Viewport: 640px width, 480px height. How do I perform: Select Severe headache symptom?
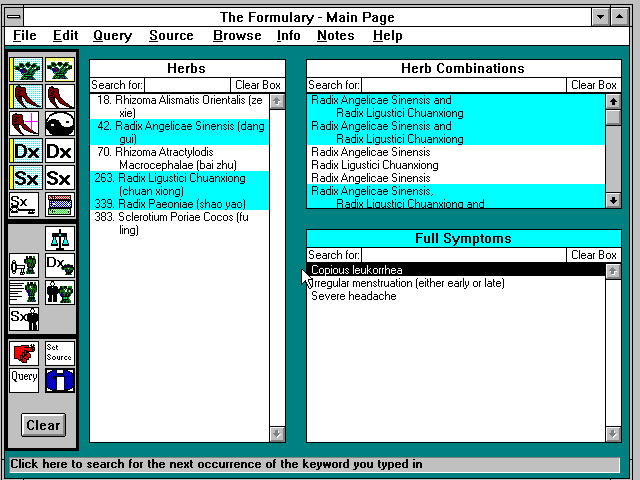[353, 296]
